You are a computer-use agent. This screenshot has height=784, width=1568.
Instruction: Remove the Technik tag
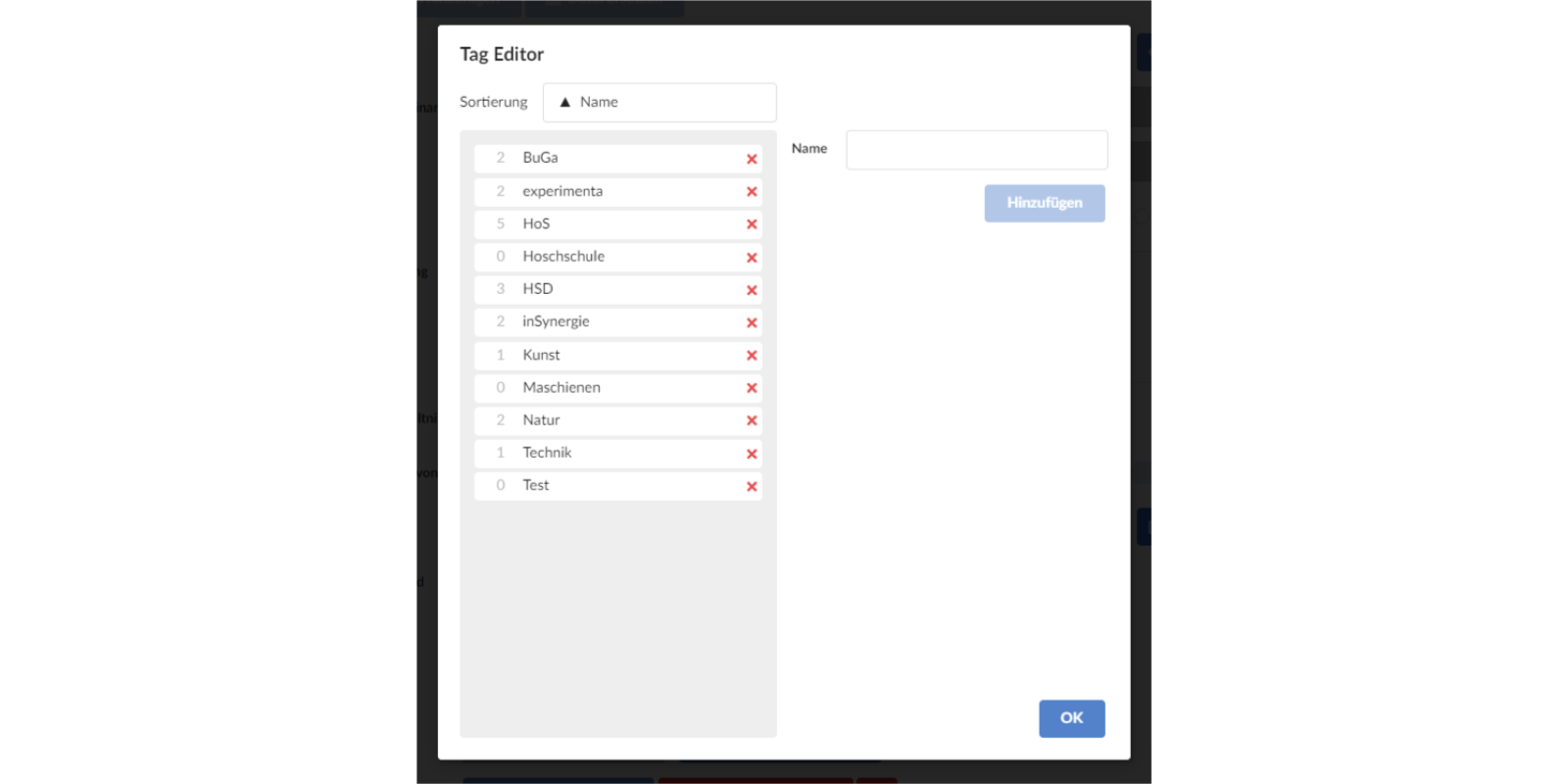click(752, 453)
